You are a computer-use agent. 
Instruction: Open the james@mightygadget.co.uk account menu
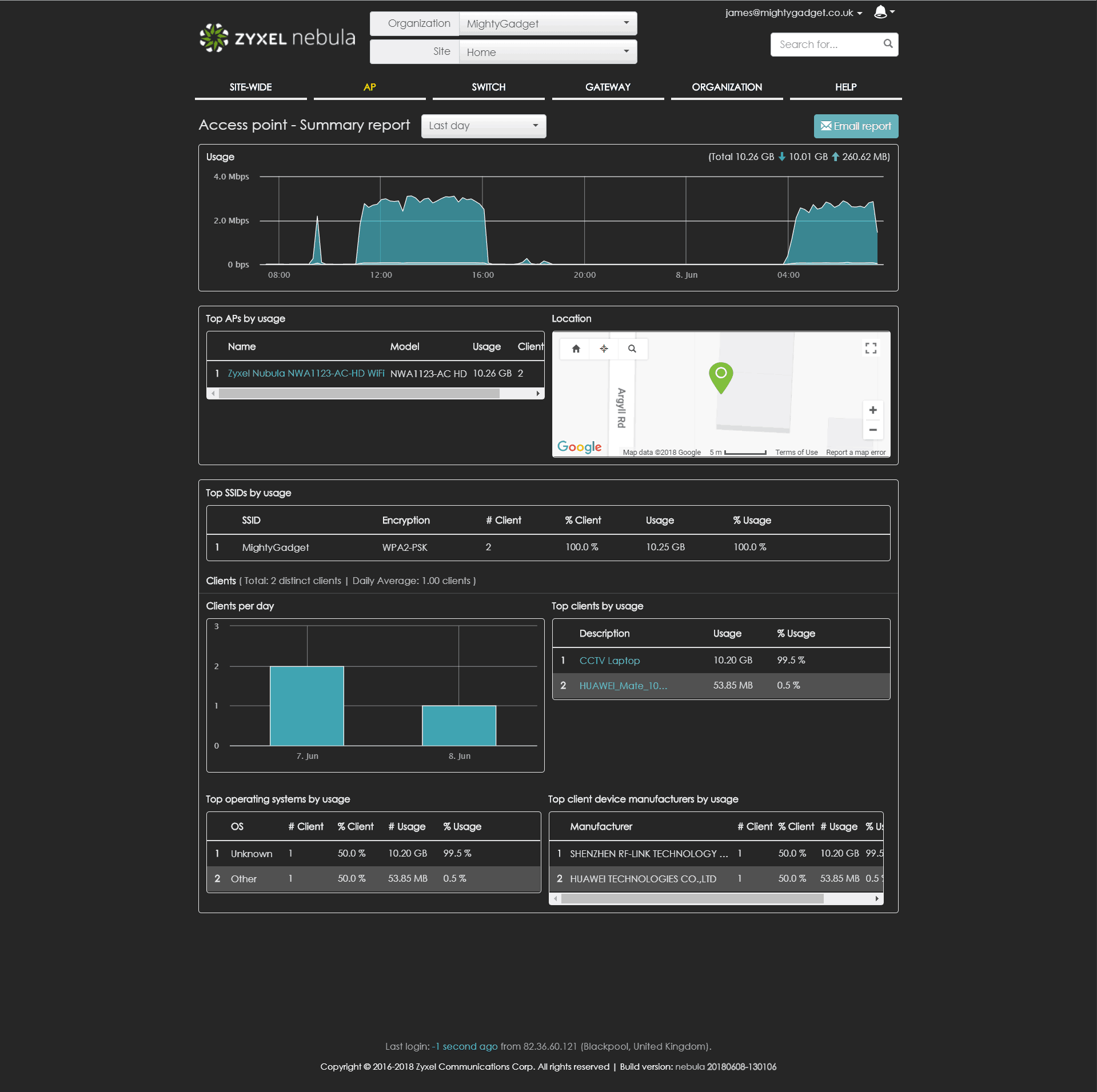[793, 13]
